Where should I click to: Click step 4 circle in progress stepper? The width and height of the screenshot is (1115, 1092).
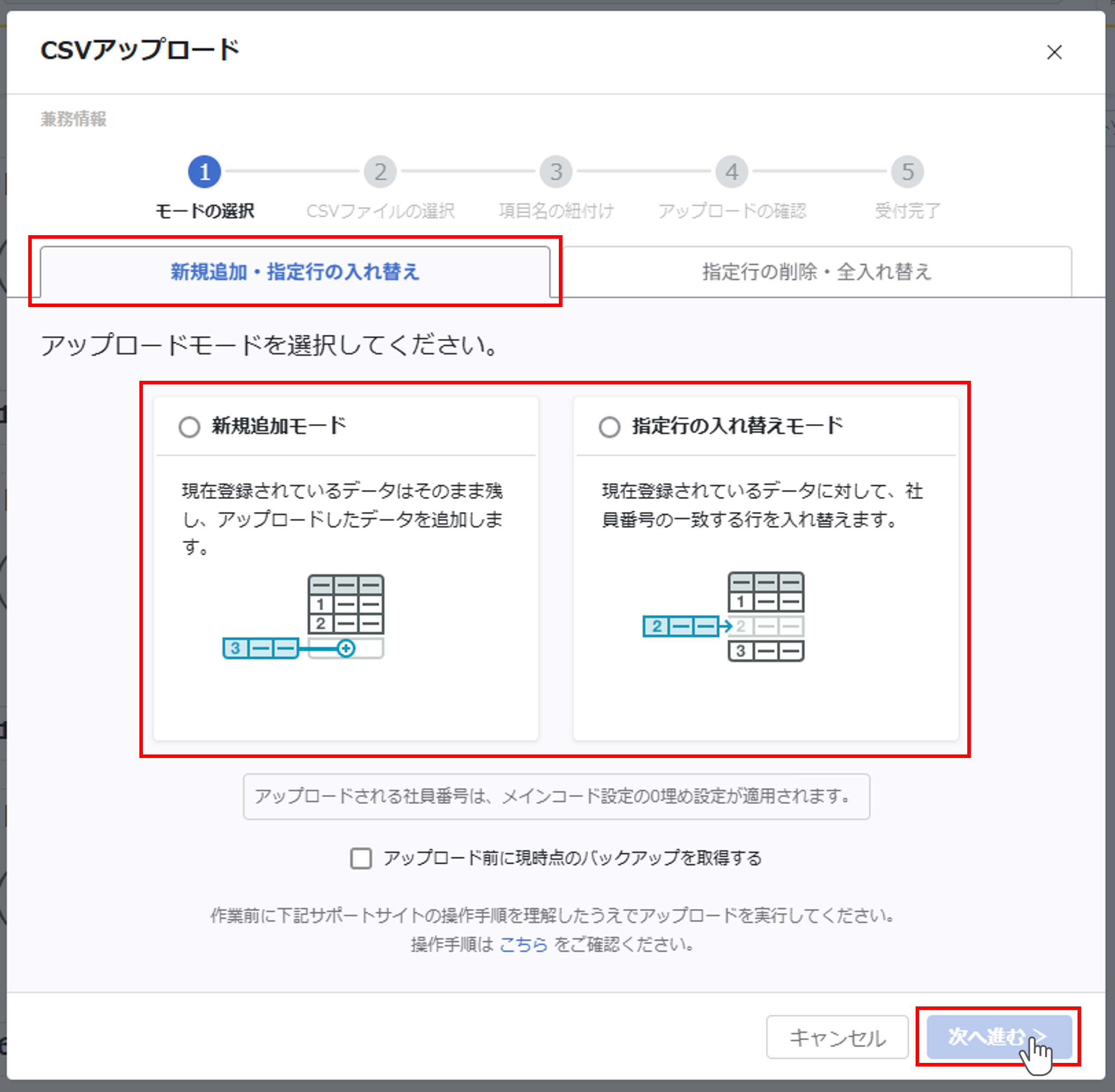tap(731, 172)
